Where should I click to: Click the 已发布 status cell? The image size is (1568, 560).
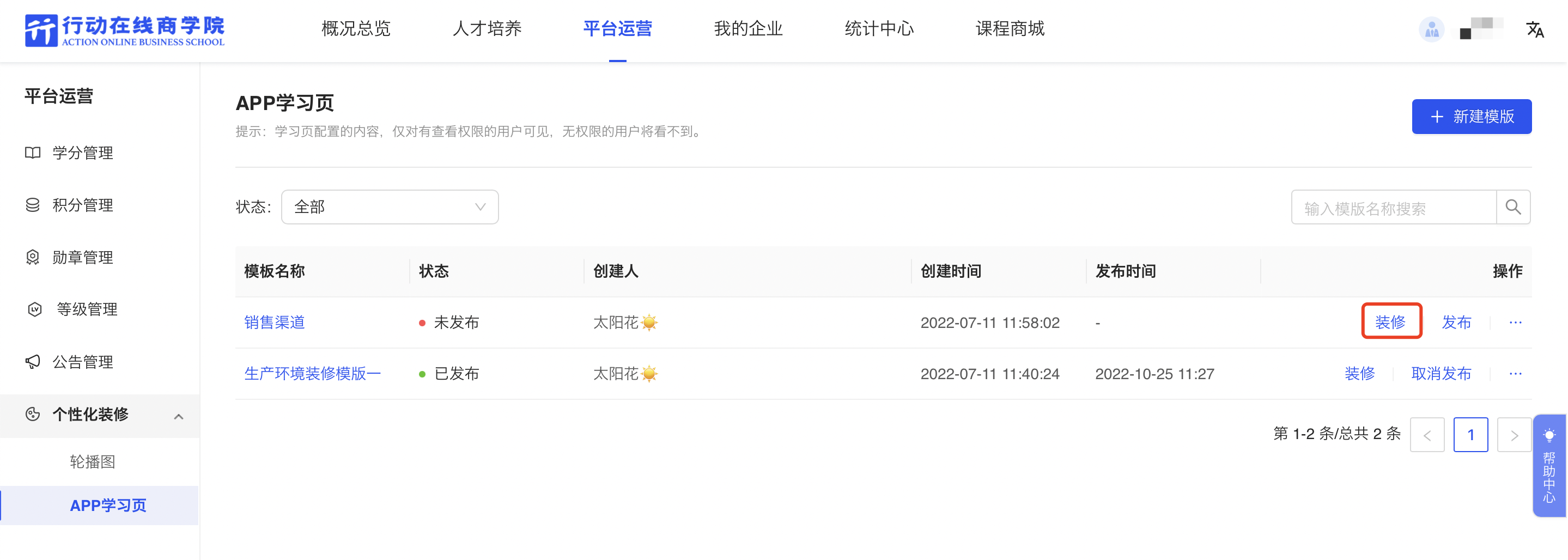coord(449,374)
